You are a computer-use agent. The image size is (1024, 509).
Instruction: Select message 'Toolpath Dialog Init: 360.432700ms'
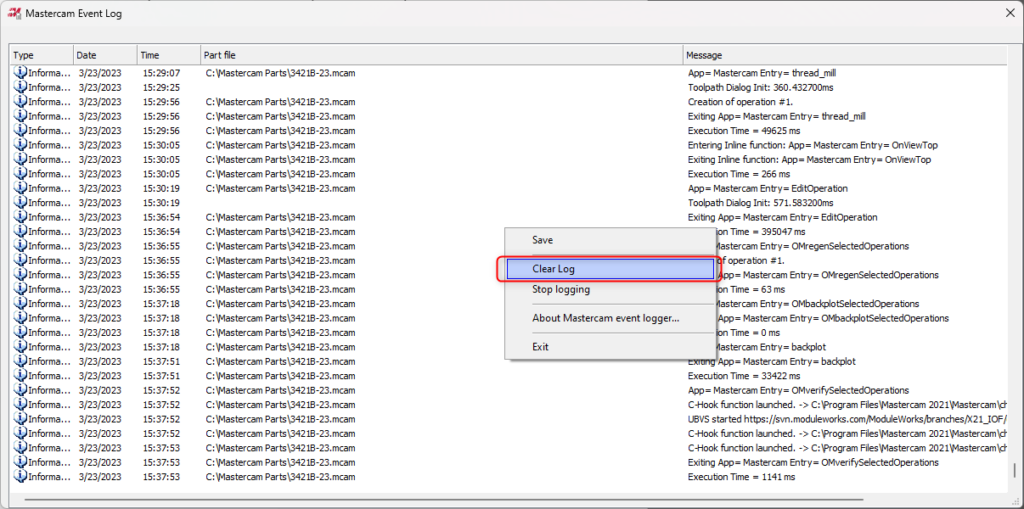tap(760, 87)
